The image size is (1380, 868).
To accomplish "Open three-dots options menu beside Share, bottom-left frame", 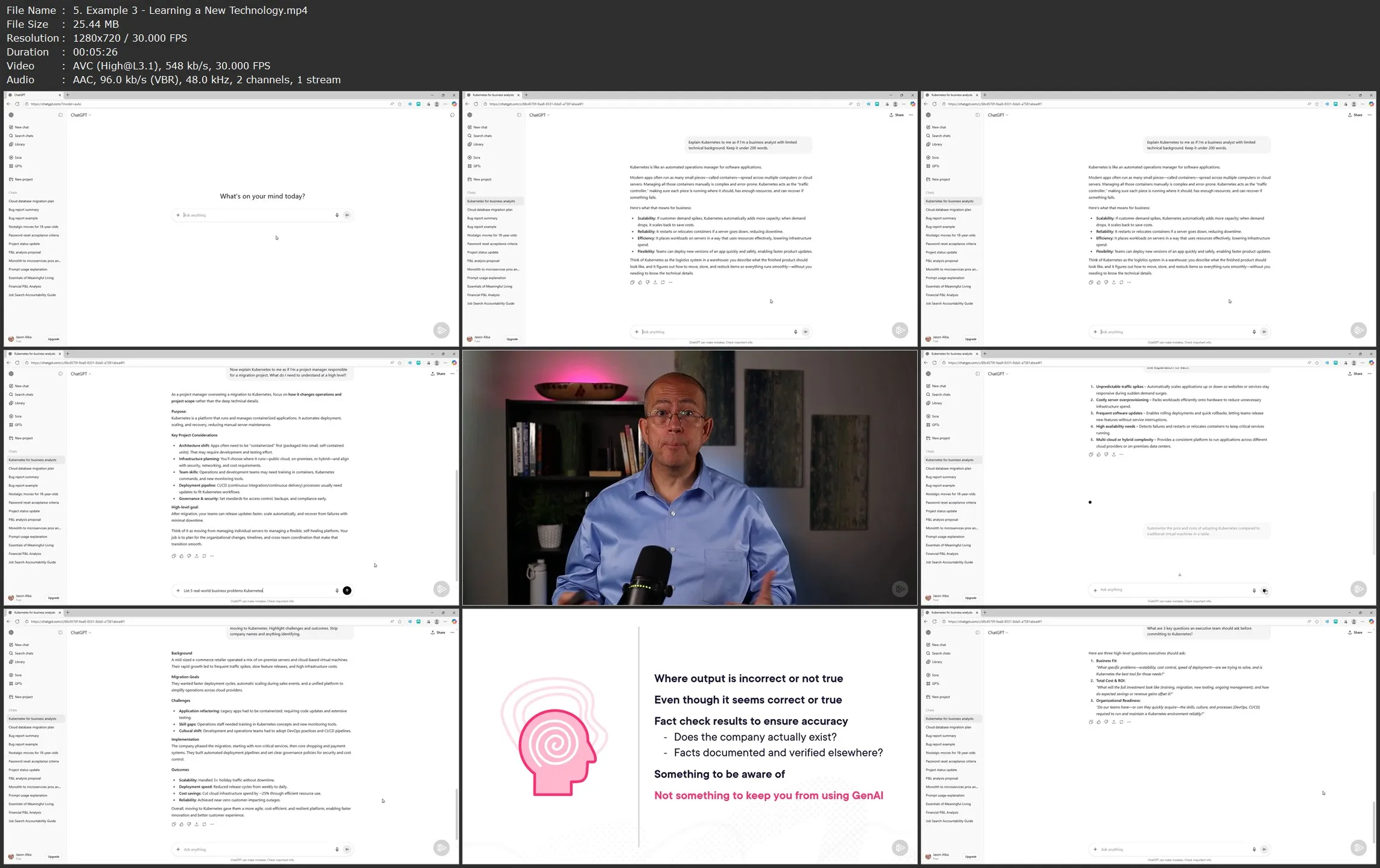I will [x=452, y=633].
